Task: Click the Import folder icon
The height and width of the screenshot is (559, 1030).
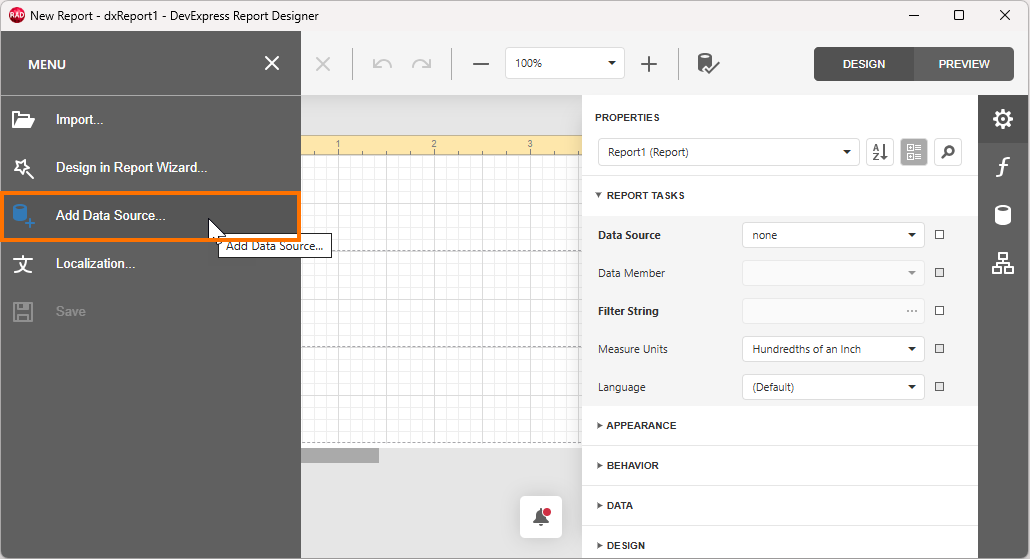Action: click(23, 120)
